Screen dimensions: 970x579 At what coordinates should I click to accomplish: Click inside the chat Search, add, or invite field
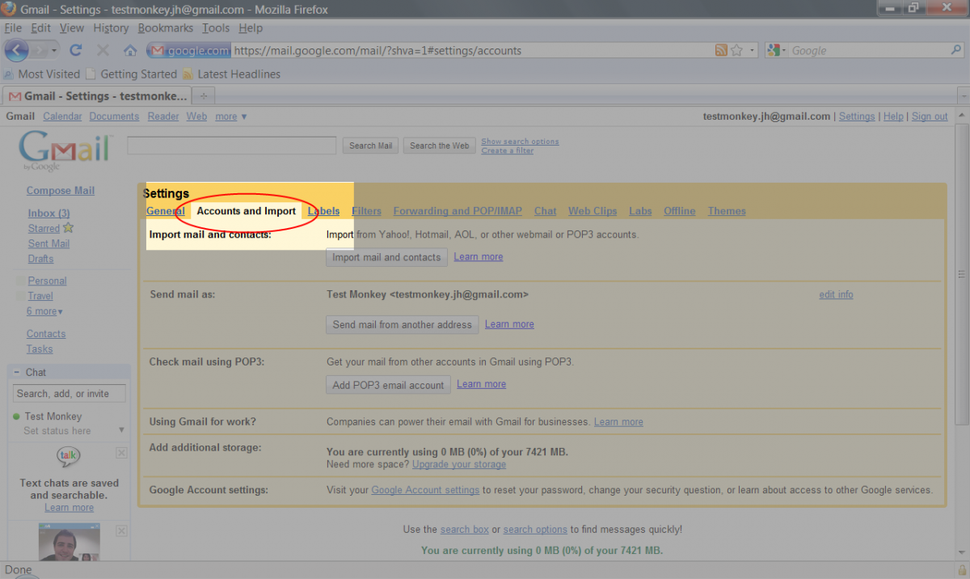(x=68, y=394)
